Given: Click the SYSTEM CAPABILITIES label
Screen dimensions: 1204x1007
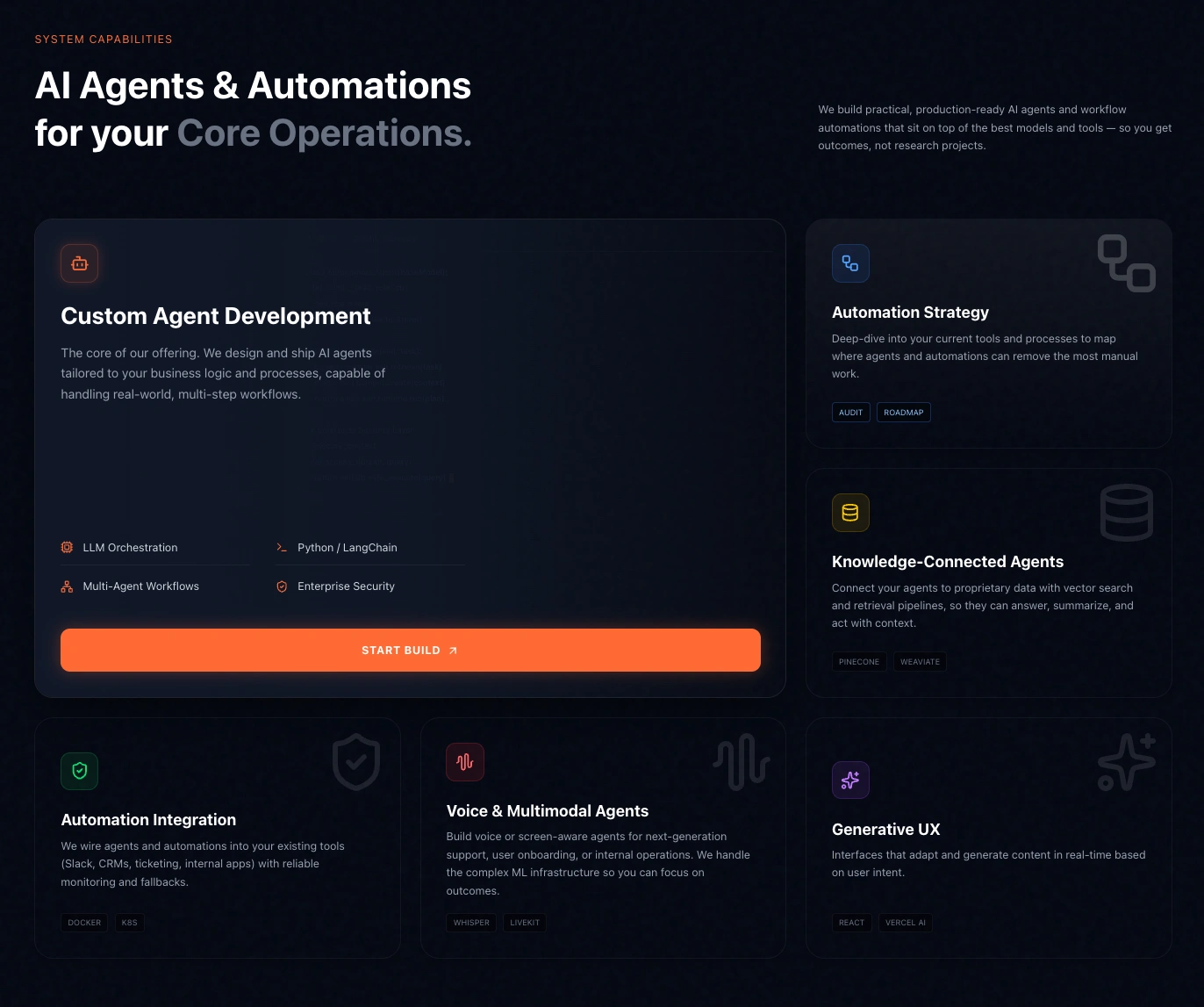Looking at the screenshot, I should coord(104,40).
